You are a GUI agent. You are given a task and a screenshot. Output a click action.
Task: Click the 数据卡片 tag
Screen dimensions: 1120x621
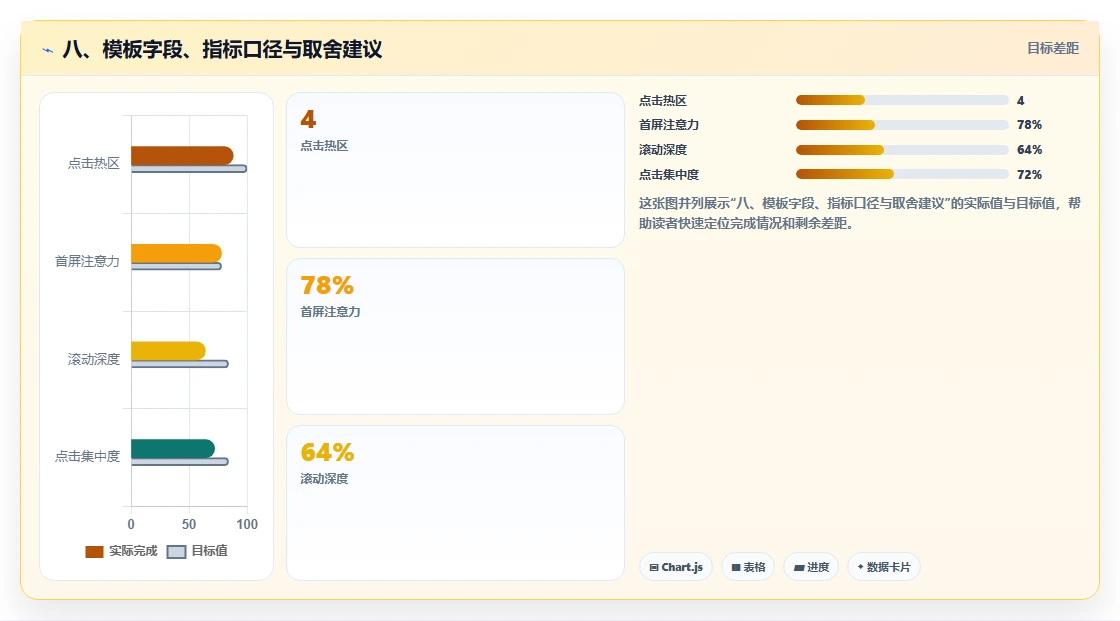[884, 567]
